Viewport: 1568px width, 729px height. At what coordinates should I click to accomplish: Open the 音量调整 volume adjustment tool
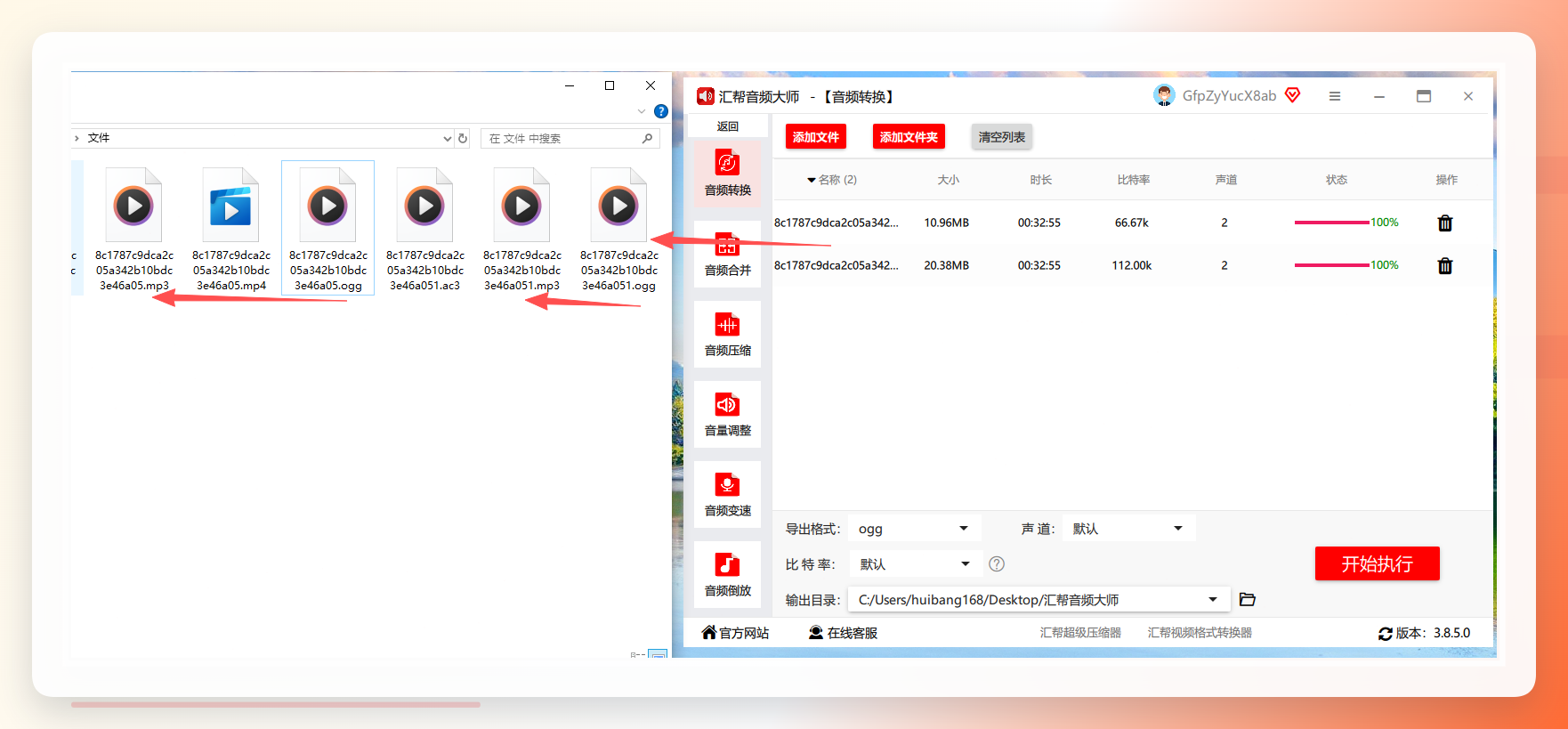point(727,414)
